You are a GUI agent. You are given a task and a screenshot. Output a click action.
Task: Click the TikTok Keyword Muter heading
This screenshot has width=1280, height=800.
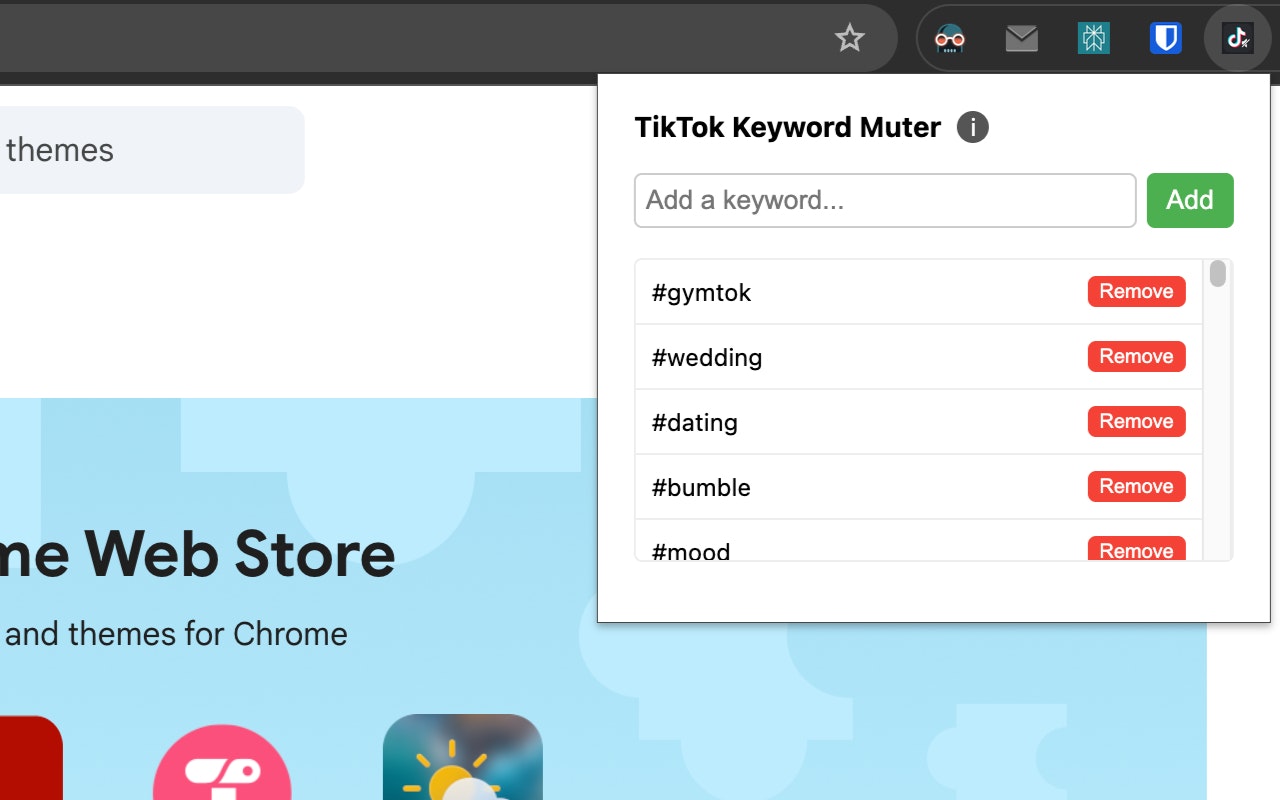pyautogui.click(x=788, y=127)
